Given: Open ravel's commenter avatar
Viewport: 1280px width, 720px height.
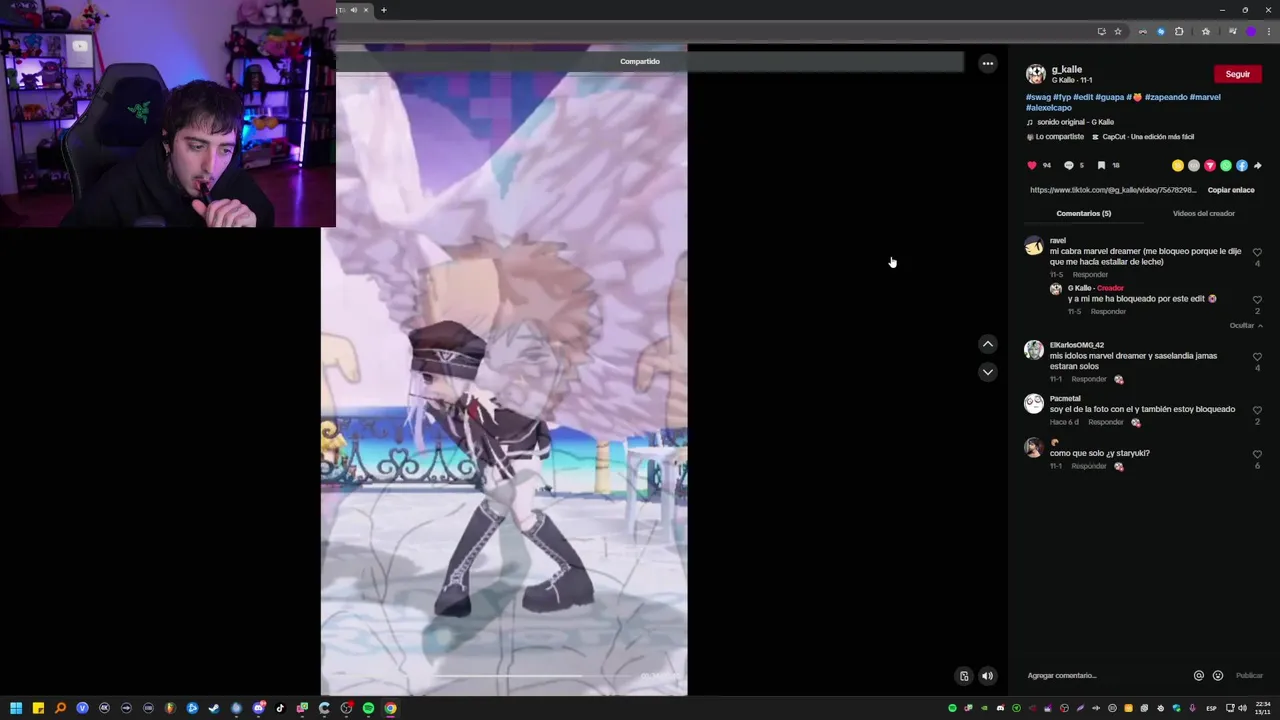Looking at the screenshot, I should click(1034, 247).
